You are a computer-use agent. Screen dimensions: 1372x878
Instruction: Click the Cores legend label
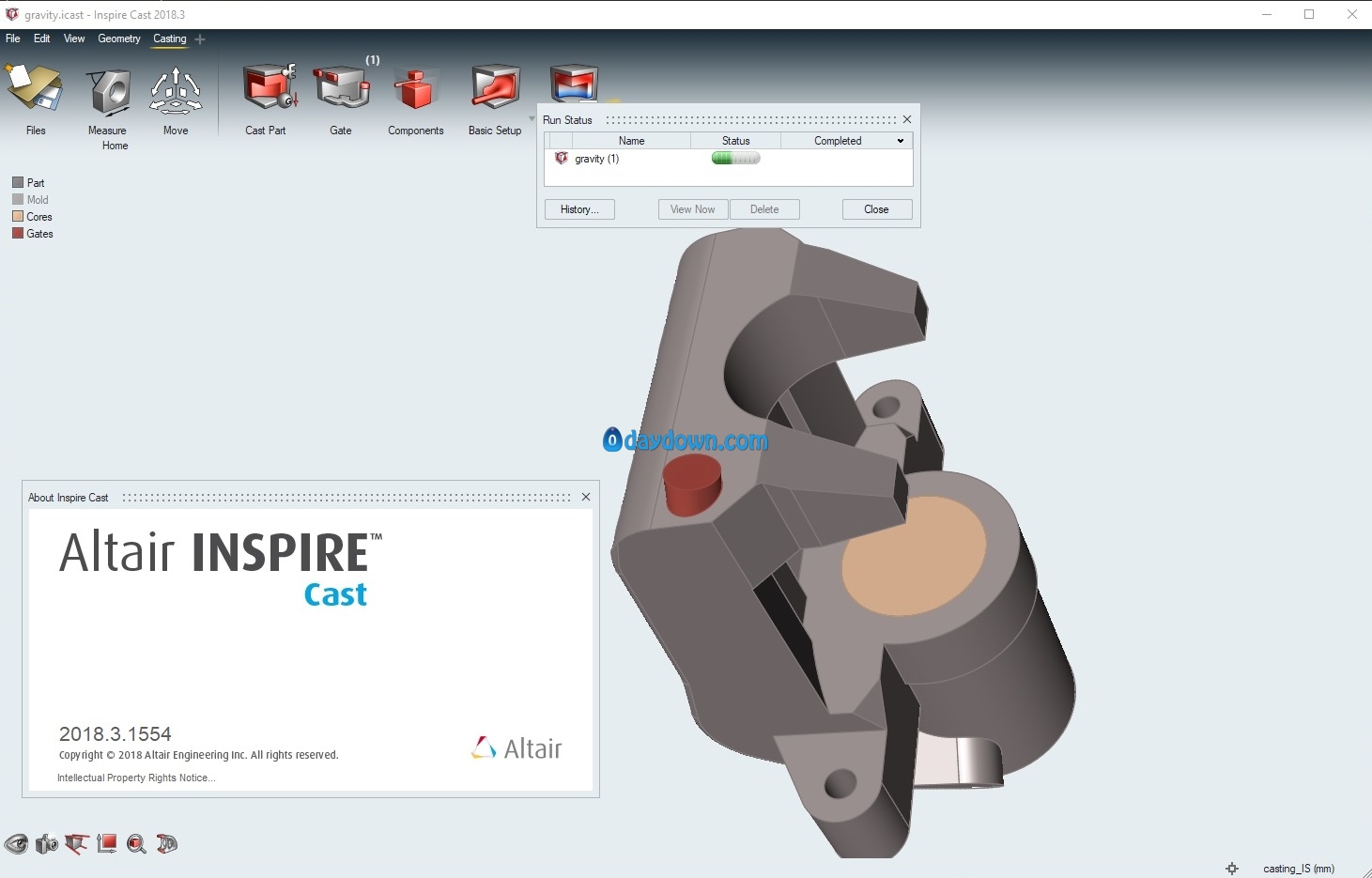click(39, 216)
